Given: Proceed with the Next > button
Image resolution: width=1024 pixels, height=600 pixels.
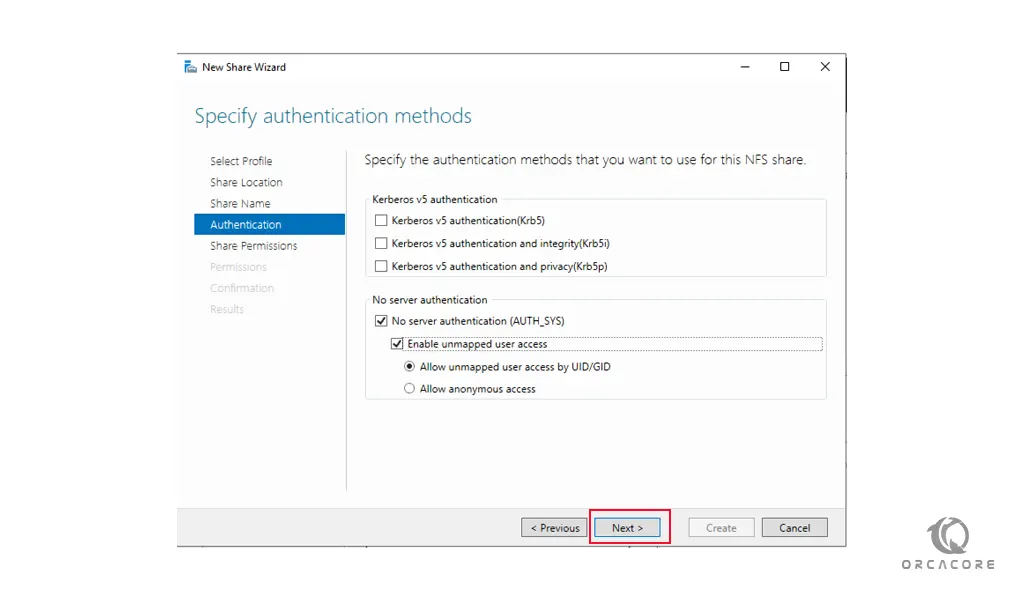Looking at the screenshot, I should pyautogui.click(x=627, y=528).
